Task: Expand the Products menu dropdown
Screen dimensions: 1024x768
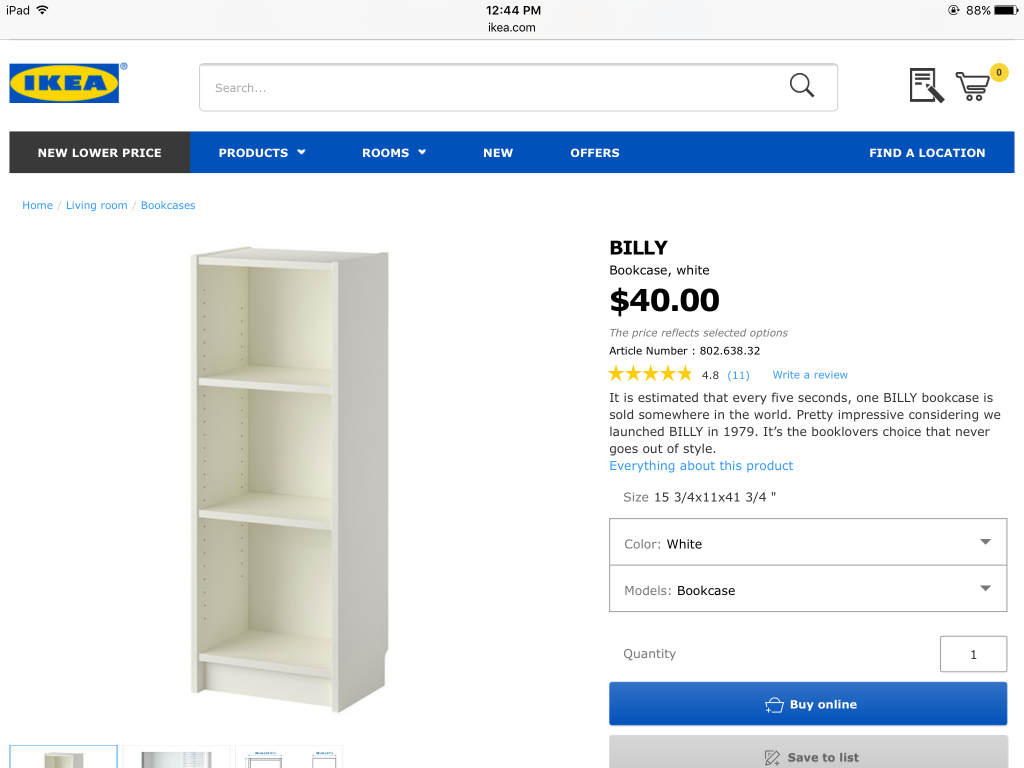Action: pos(262,153)
